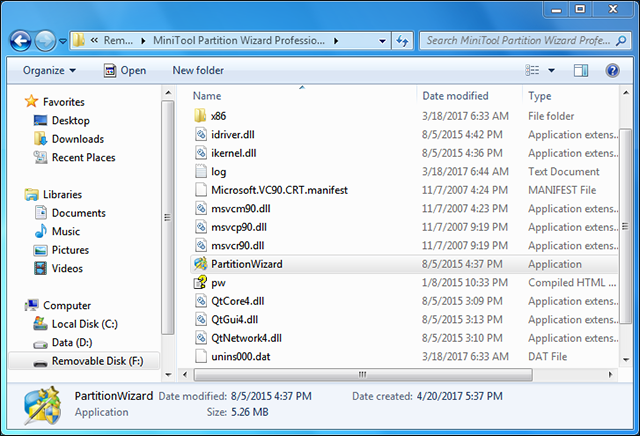Select Libraries in navigation pane
The height and width of the screenshot is (436, 640).
coord(53,194)
